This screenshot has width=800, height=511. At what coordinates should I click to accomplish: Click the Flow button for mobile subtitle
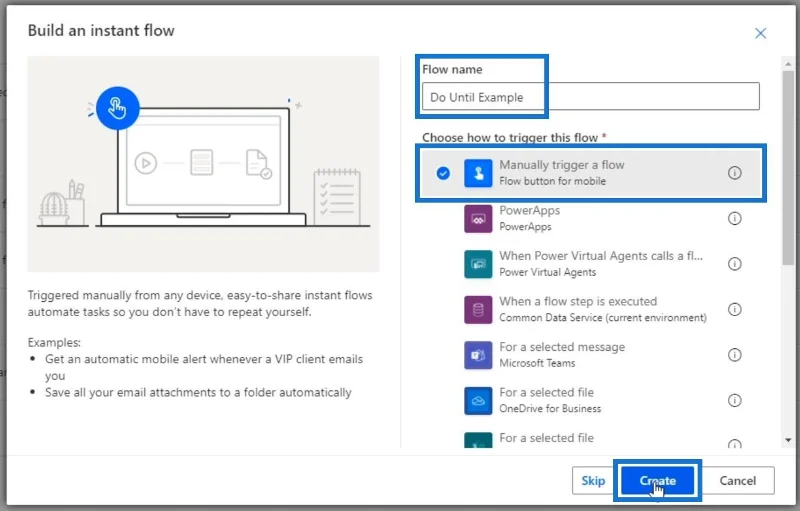click(553, 181)
